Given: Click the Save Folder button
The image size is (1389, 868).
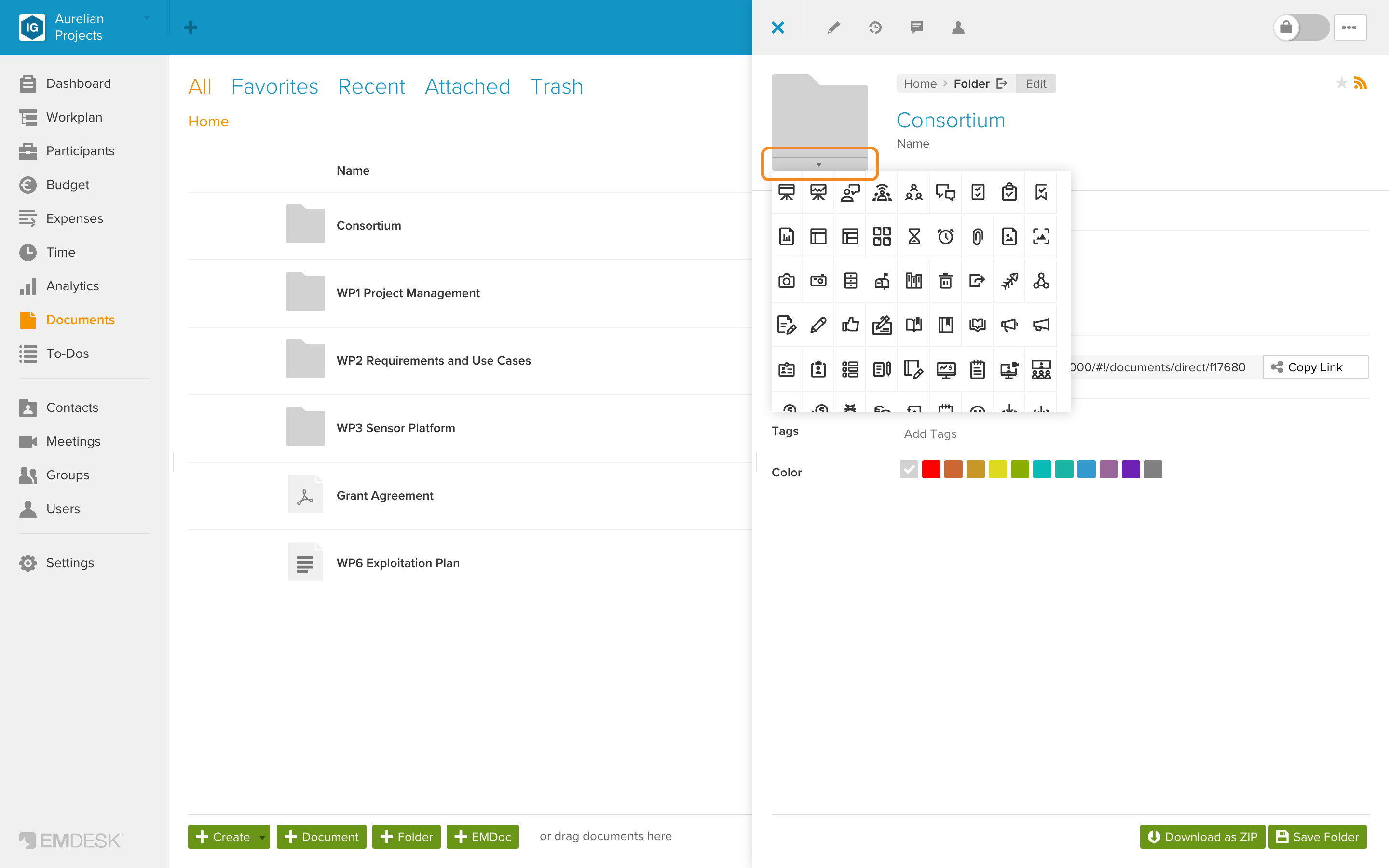Looking at the screenshot, I should (x=1317, y=837).
